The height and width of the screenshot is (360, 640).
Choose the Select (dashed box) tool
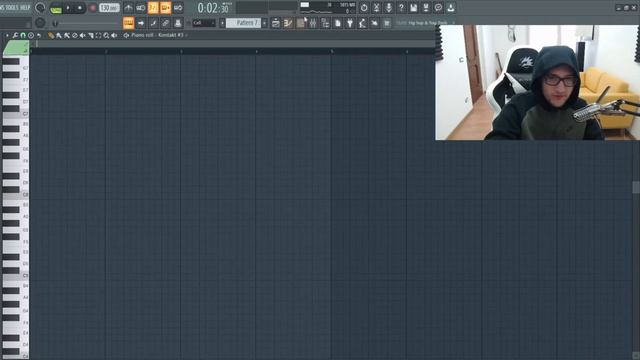point(98,36)
